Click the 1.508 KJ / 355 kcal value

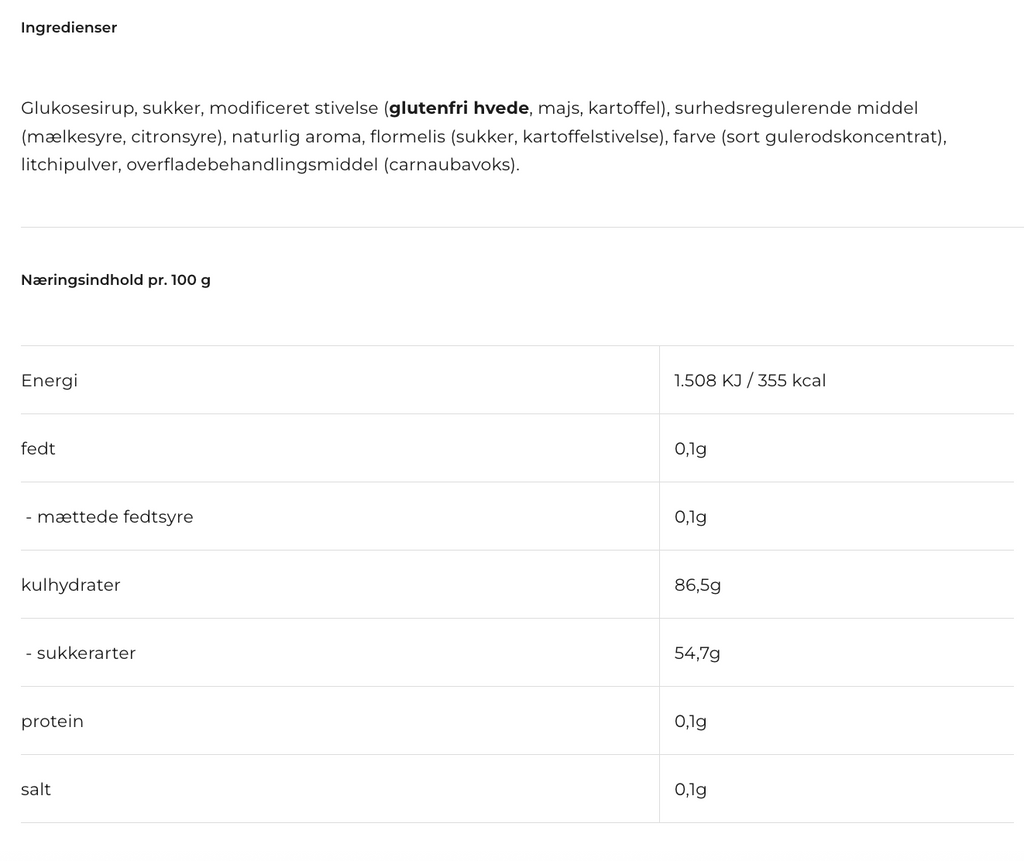pyautogui.click(x=750, y=381)
